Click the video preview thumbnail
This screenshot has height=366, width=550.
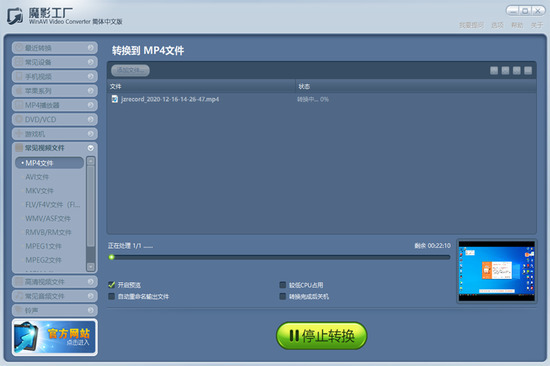click(x=496, y=271)
